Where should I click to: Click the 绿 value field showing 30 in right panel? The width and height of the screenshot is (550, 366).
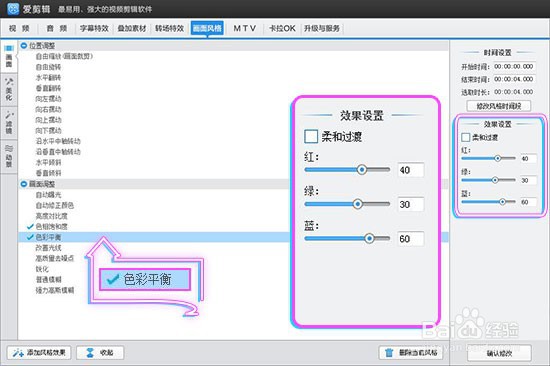[528, 180]
